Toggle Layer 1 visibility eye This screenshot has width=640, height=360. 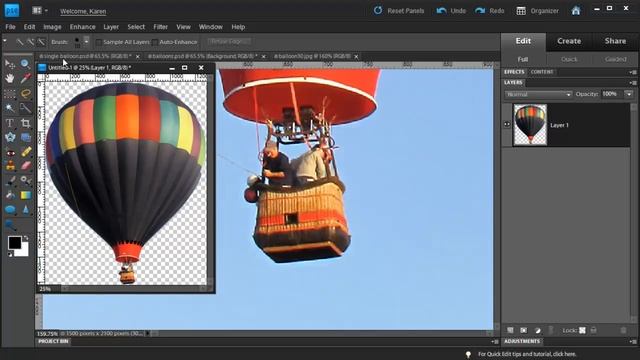[507, 124]
